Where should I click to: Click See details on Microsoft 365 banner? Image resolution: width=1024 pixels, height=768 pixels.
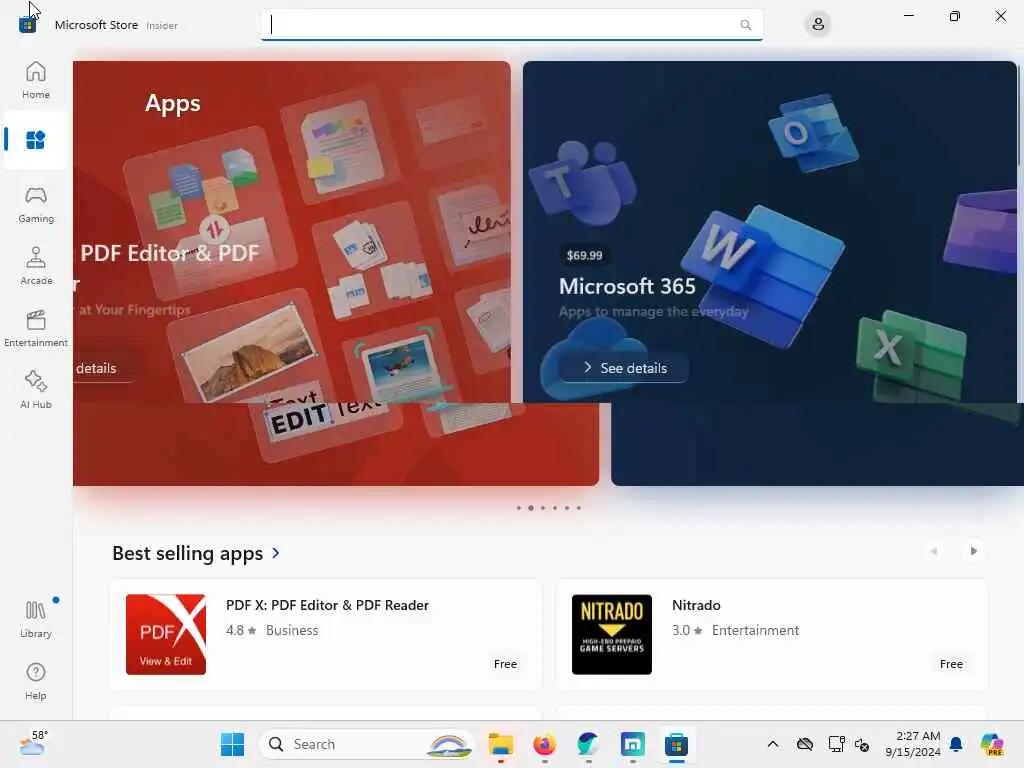(624, 368)
